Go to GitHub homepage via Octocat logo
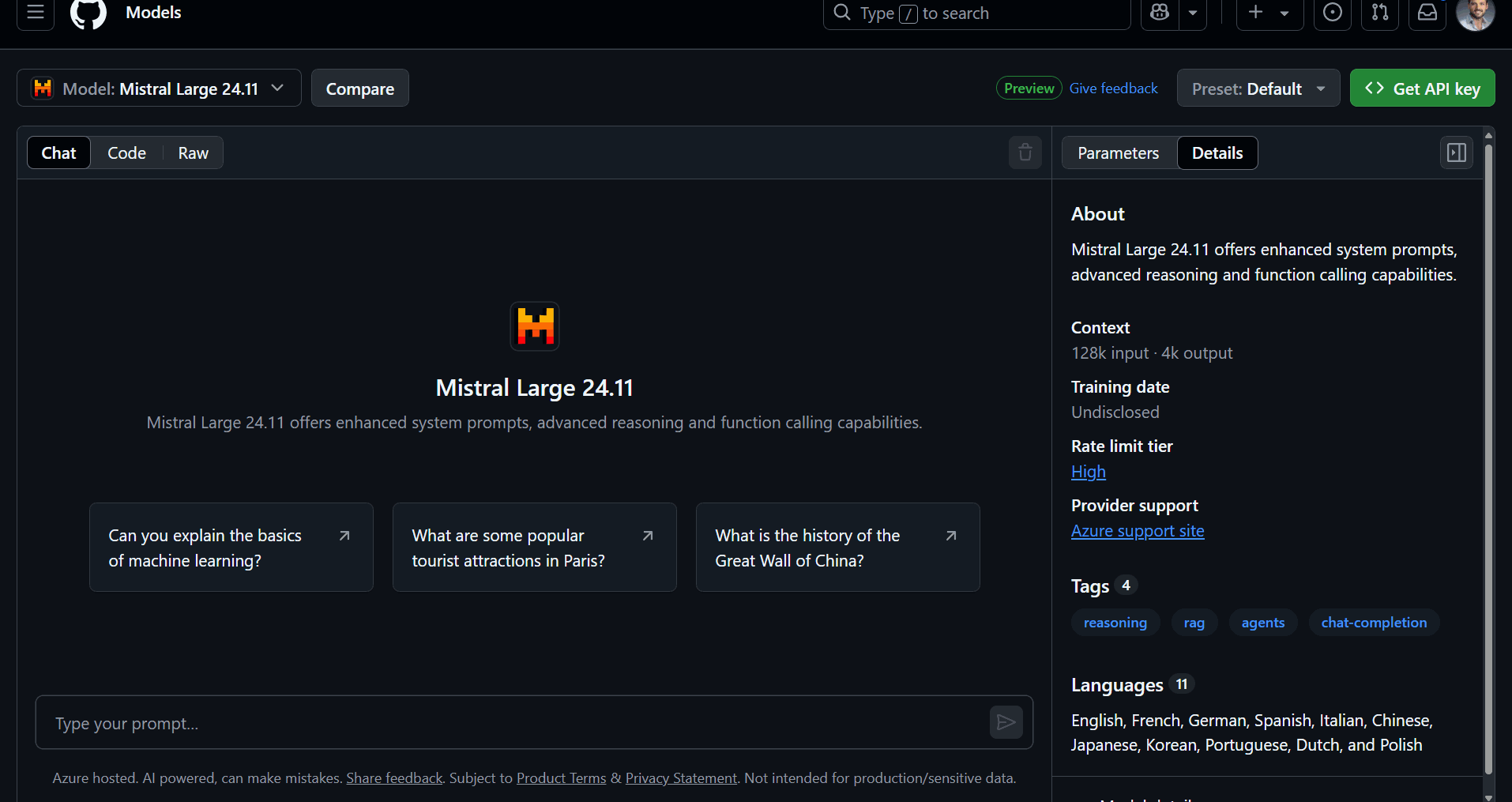 click(x=88, y=13)
